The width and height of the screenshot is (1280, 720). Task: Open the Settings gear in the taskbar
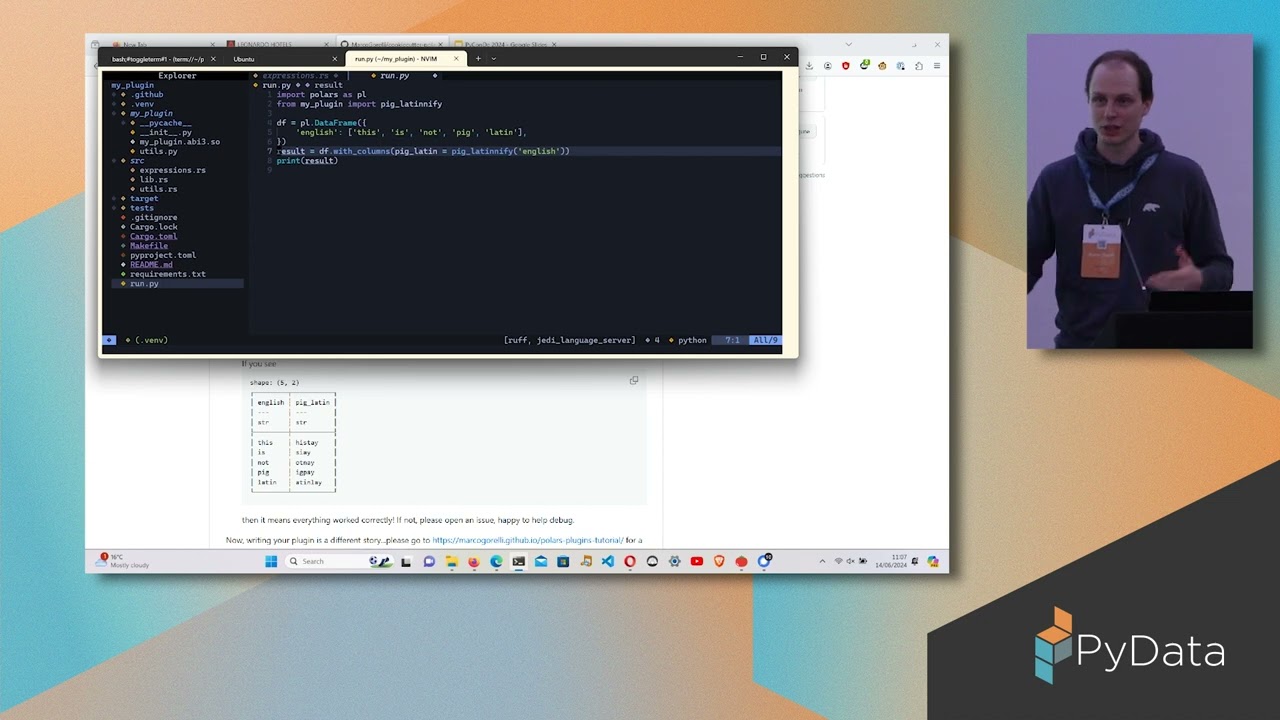tap(674, 561)
